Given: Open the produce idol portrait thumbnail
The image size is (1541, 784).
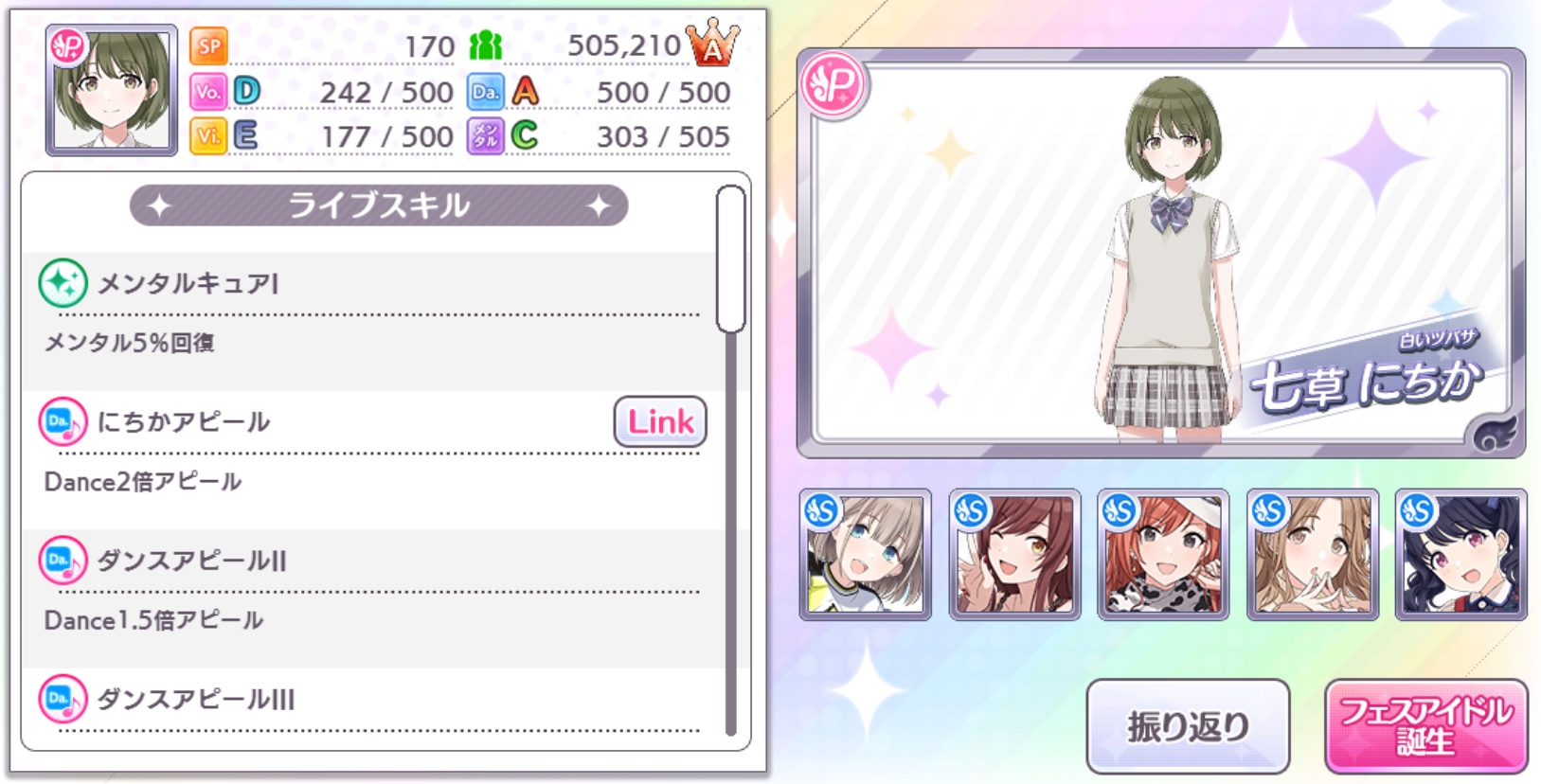Looking at the screenshot, I should pyautogui.click(x=112, y=90).
